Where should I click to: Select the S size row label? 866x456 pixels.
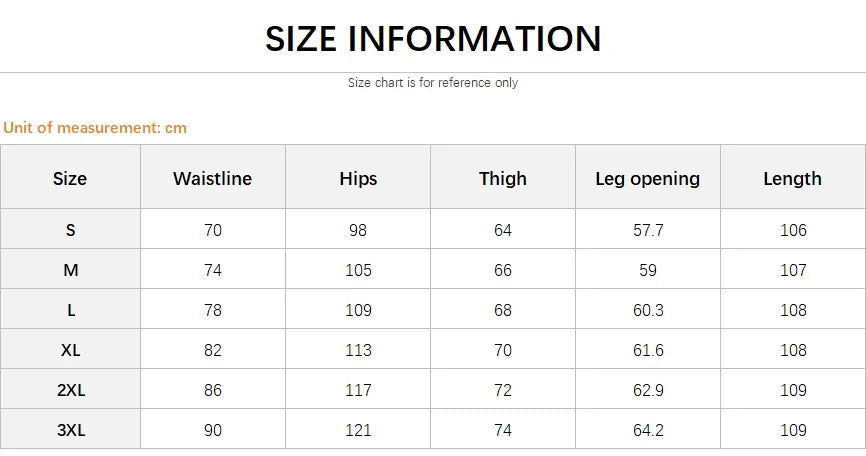70,230
